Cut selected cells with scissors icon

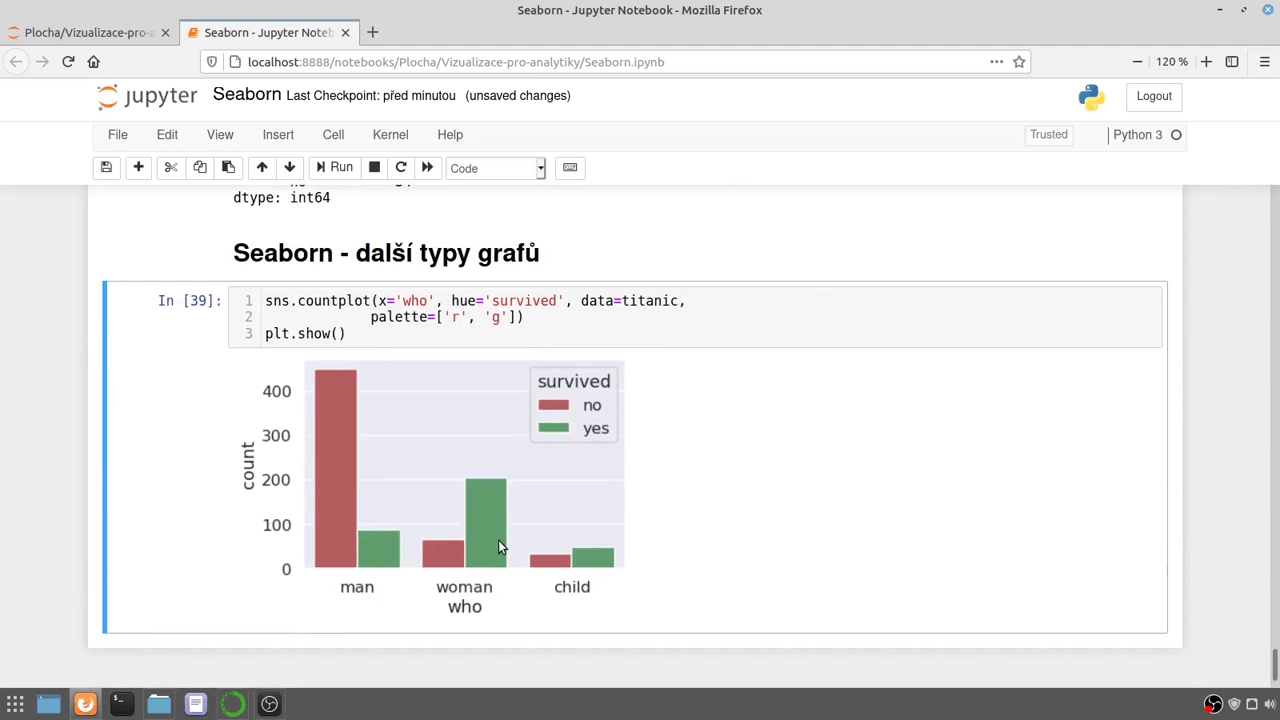click(x=171, y=168)
